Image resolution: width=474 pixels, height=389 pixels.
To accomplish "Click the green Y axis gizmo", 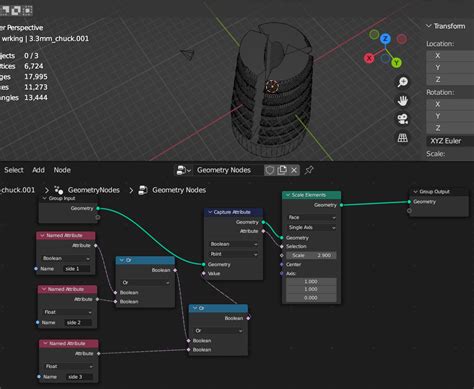I will click(396, 62).
